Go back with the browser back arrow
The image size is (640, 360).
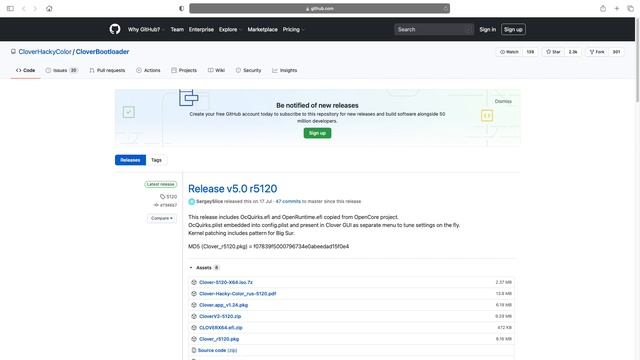[x=24, y=8]
